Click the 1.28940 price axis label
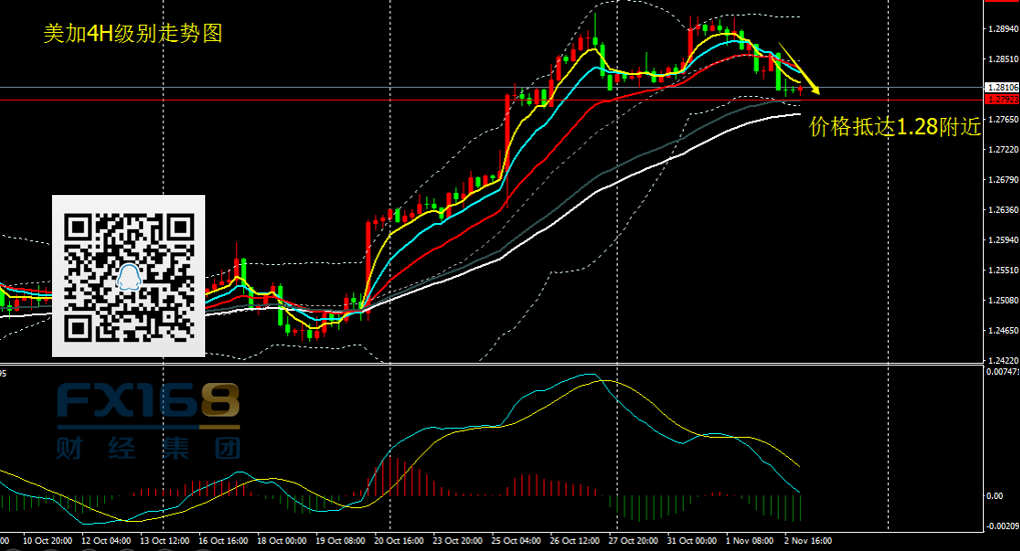The height and width of the screenshot is (551, 1020). (1001, 29)
